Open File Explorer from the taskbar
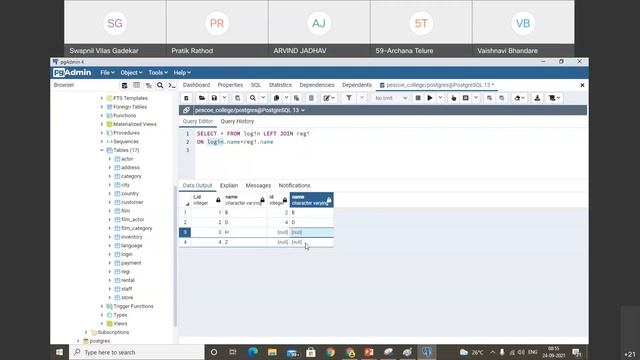This screenshot has height=360, width=640. coord(272,352)
